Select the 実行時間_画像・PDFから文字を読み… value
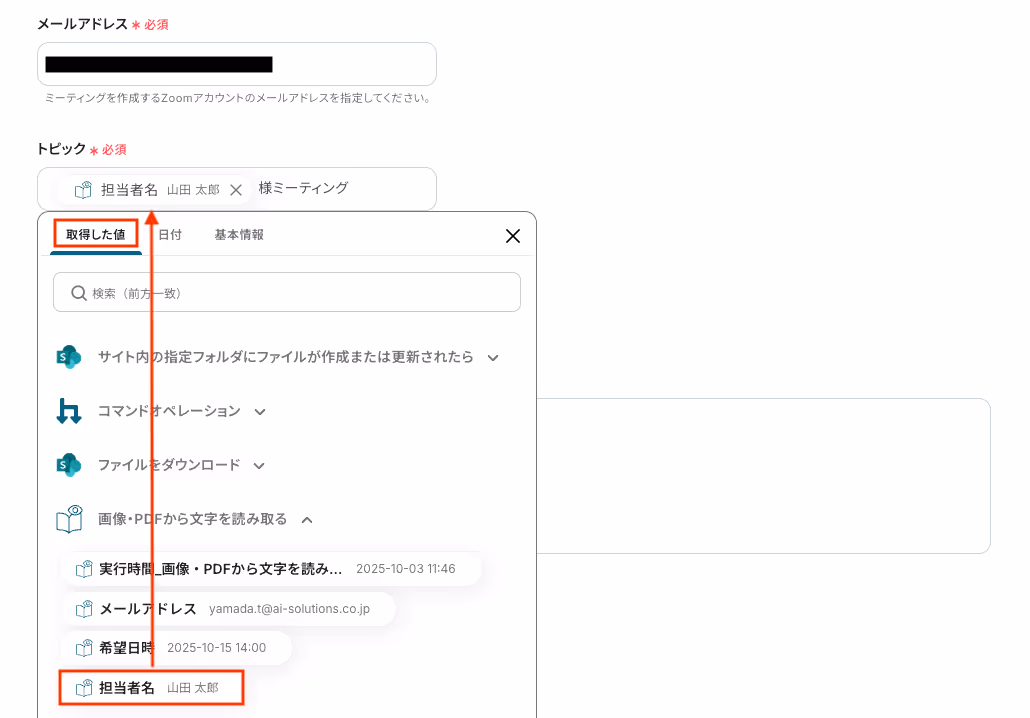The image size is (1030, 718). coord(271,569)
